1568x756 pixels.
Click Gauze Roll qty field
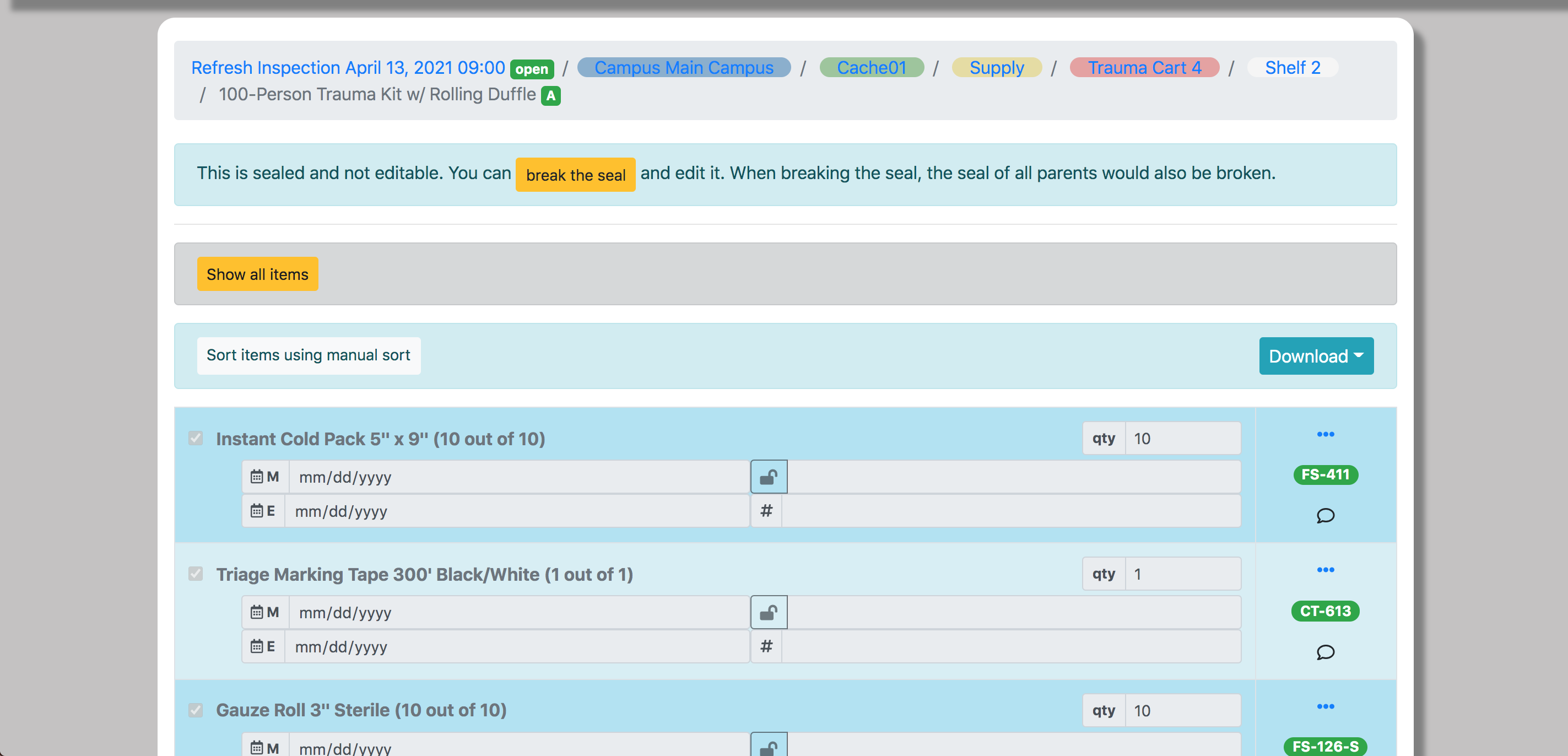tap(1183, 710)
